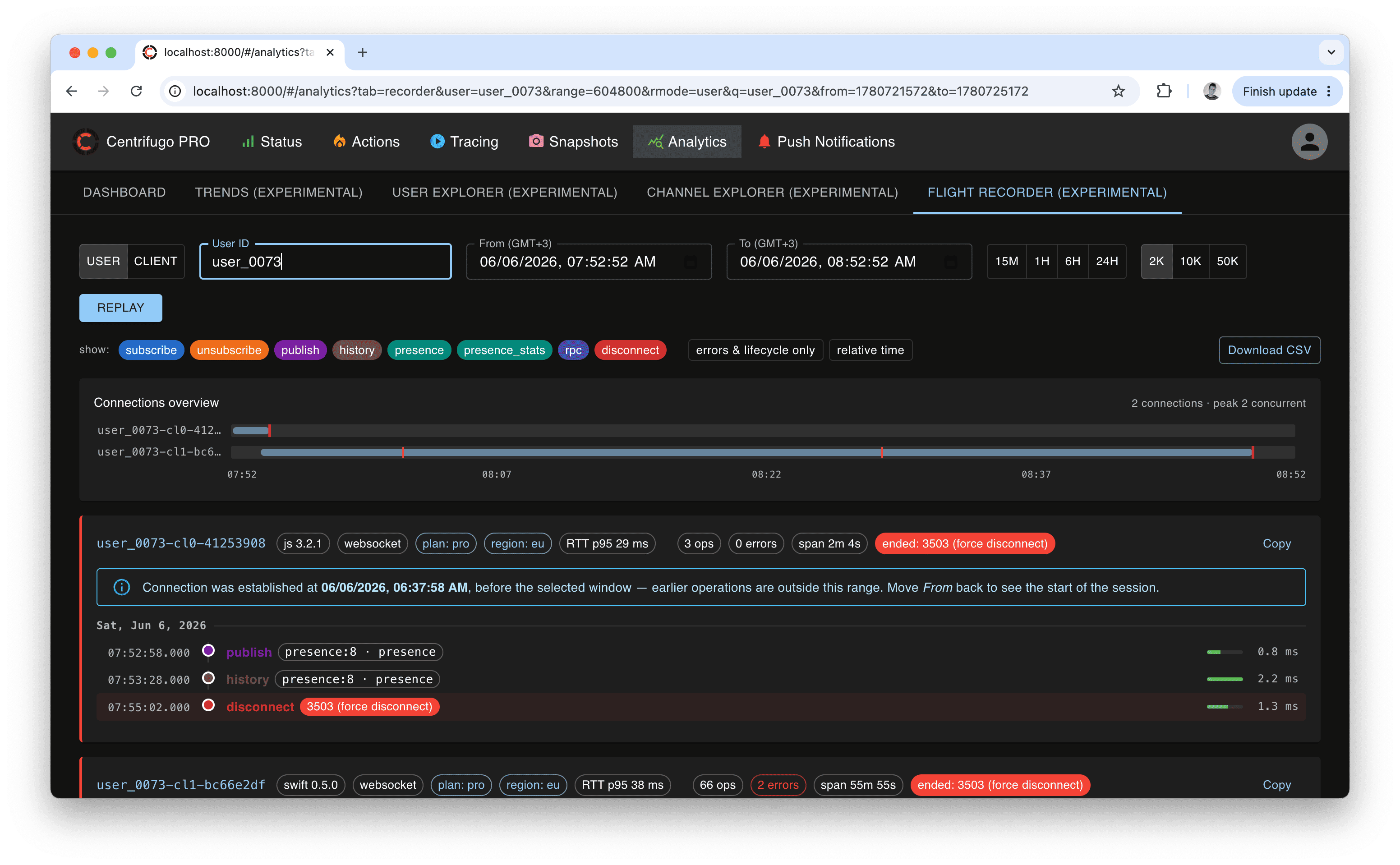Click the history event timeline dot

pyautogui.click(x=208, y=678)
